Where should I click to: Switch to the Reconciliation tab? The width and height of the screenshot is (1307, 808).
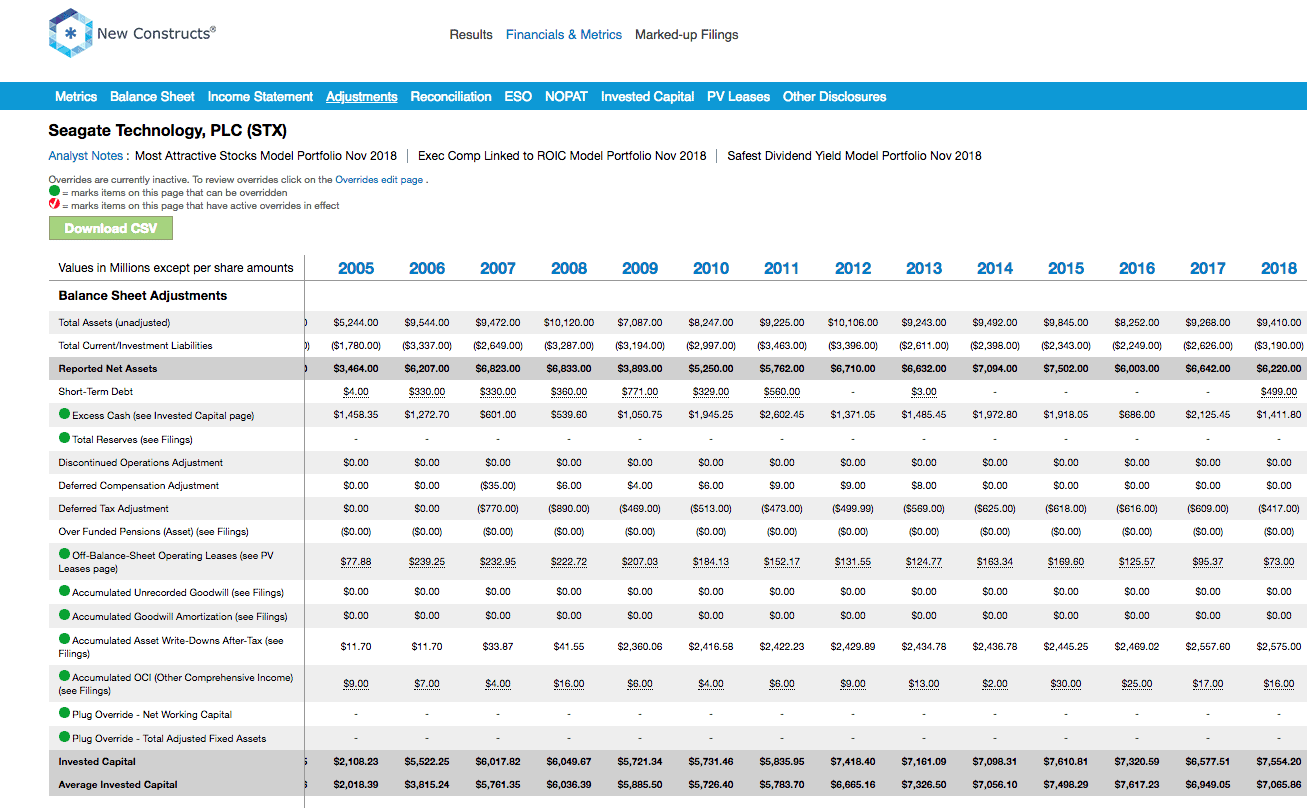pyautogui.click(x=451, y=97)
